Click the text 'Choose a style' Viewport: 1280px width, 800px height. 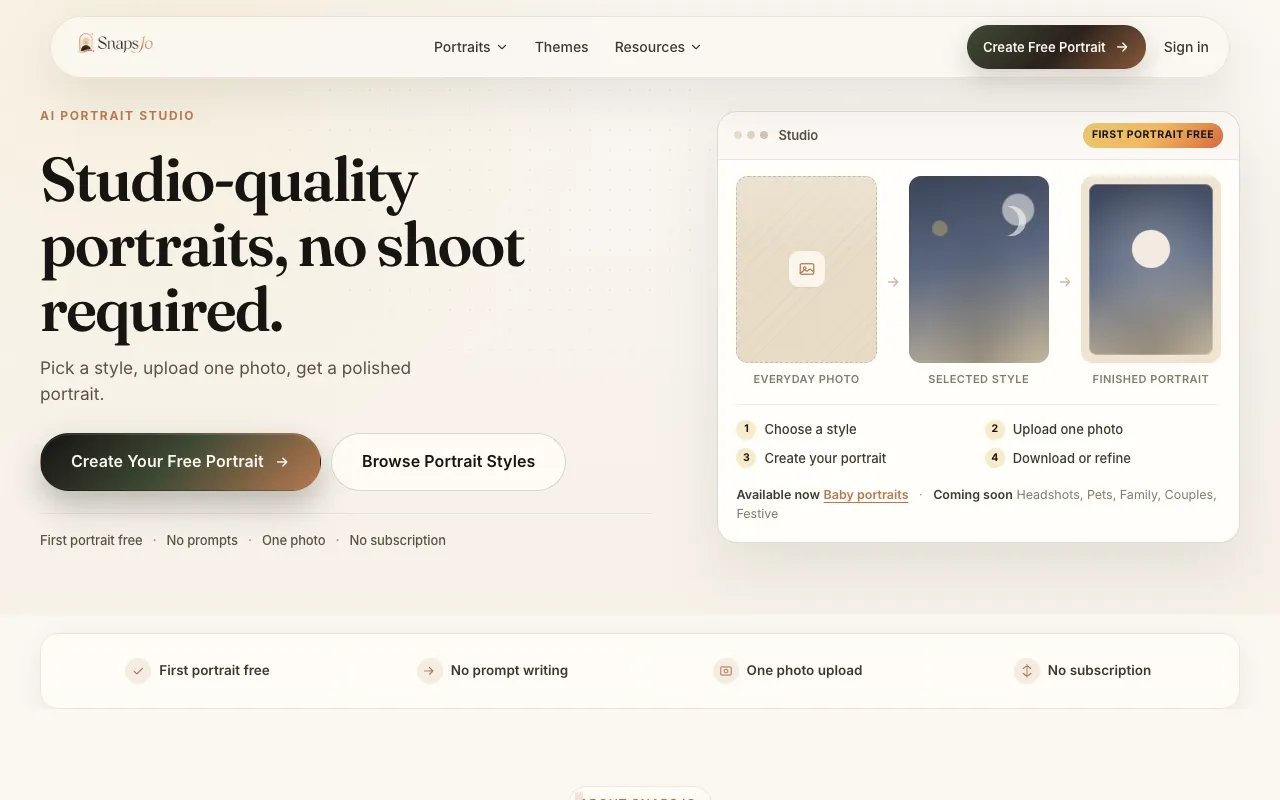[811, 429]
